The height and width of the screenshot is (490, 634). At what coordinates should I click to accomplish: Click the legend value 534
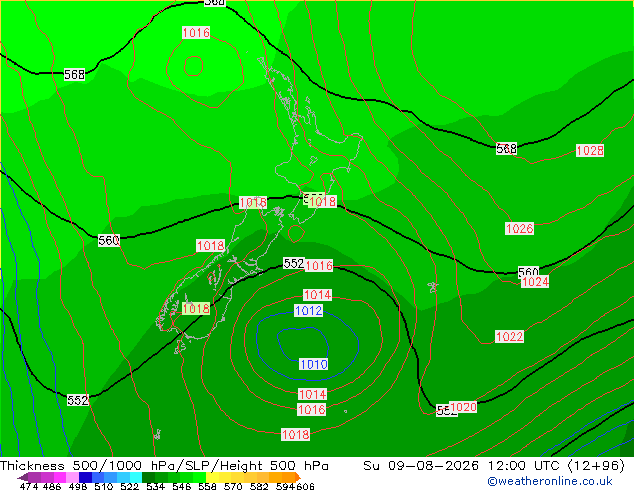[155, 486]
